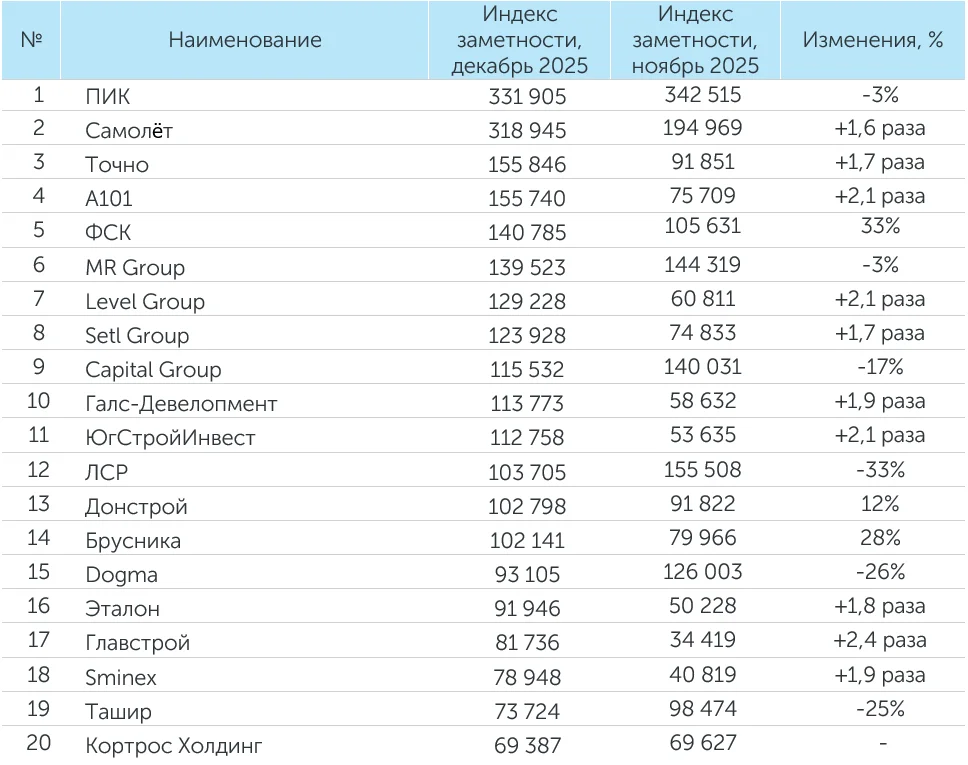Image resolution: width=968 pixels, height=765 pixels.
Task: Click the 'Изменения, %' column header
Action: point(874,40)
